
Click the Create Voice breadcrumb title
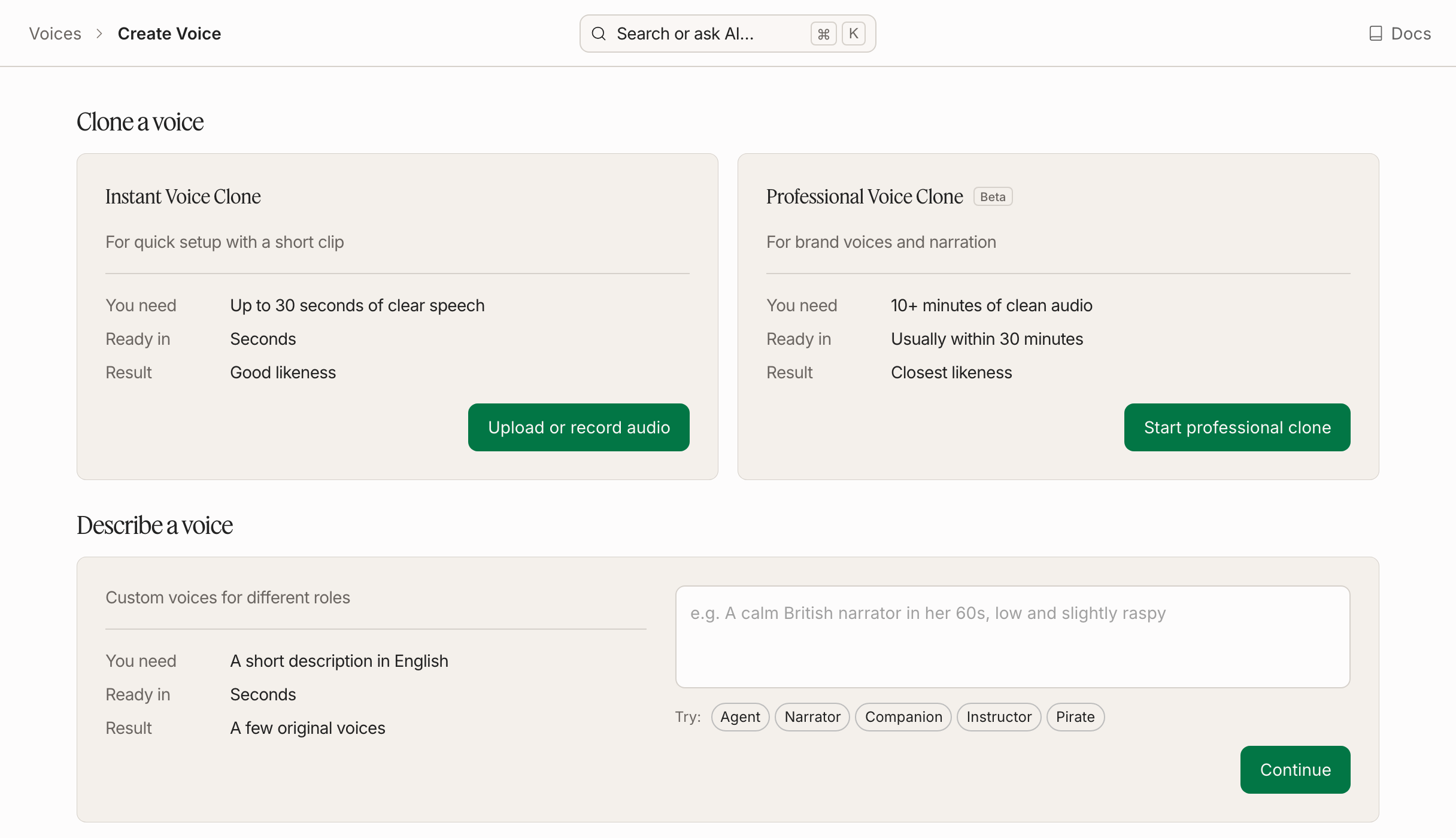[169, 34]
